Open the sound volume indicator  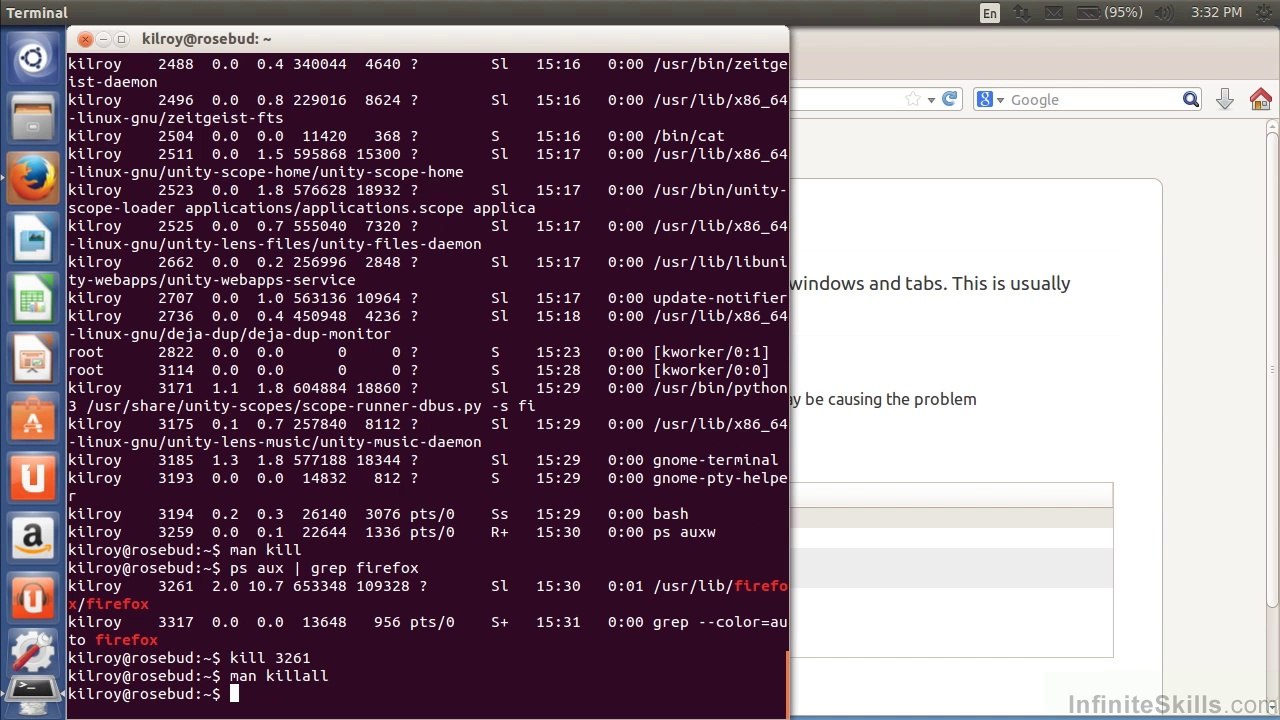point(1166,13)
